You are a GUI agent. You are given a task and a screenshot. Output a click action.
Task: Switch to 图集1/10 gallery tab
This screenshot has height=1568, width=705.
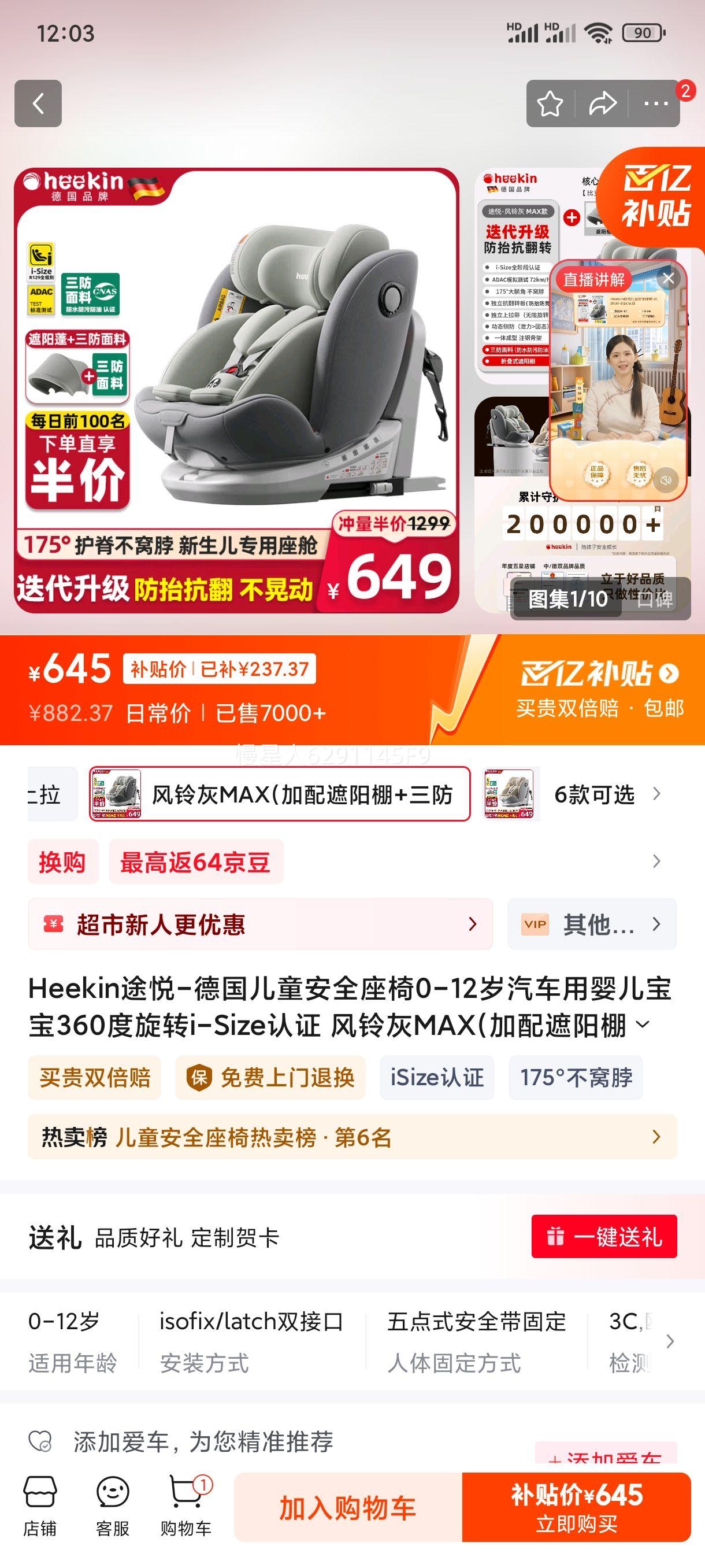(567, 599)
